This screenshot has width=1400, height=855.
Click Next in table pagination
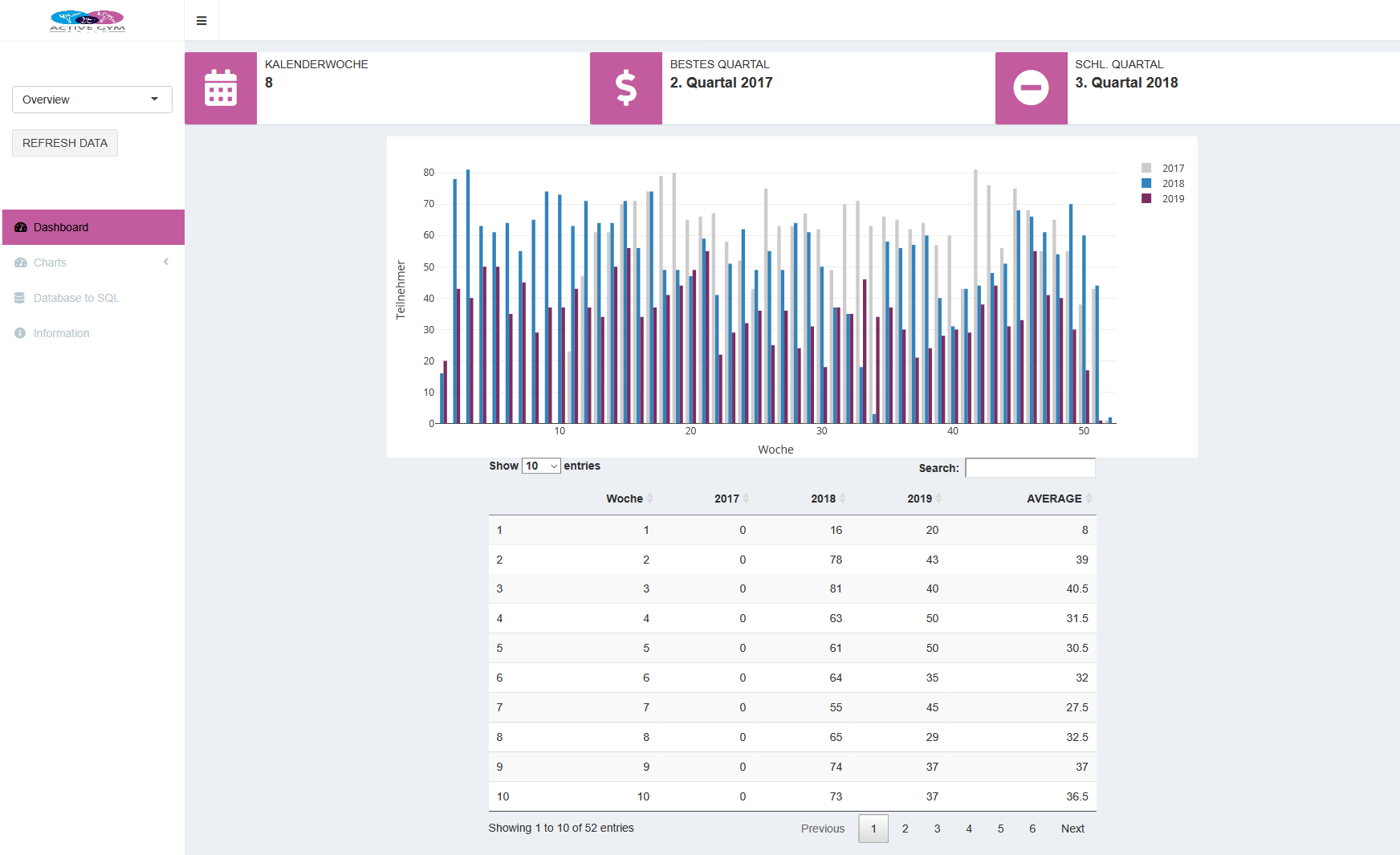coord(1072,829)
